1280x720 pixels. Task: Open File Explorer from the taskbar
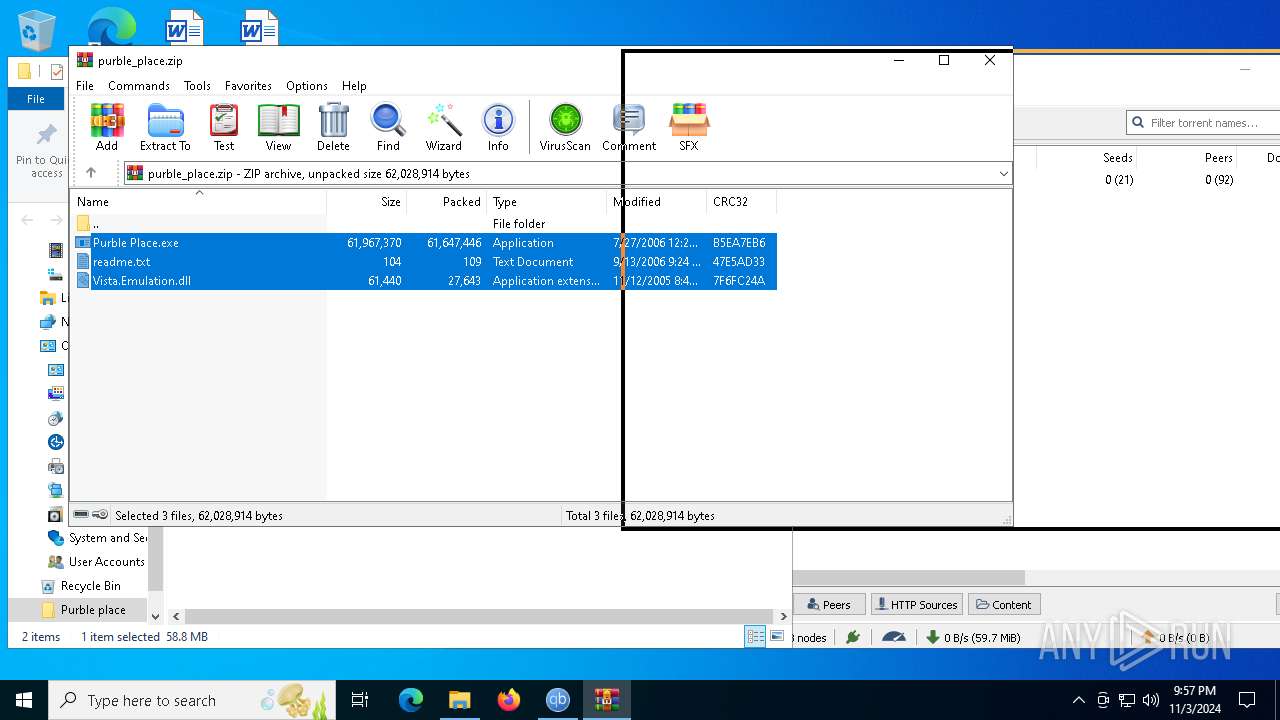click(x=459, y=700)
